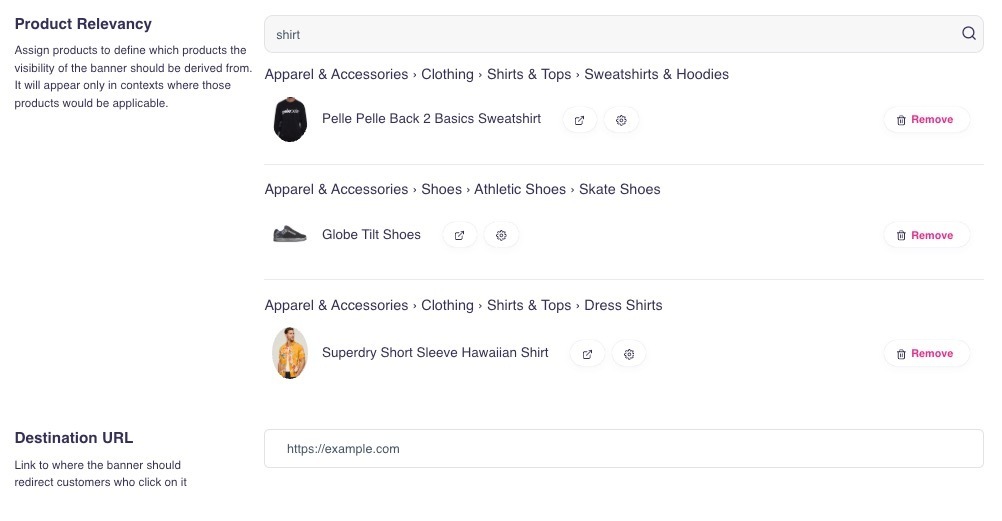Open settings gear for Pelle Pelle Sweatshirt

click(621, 120)
